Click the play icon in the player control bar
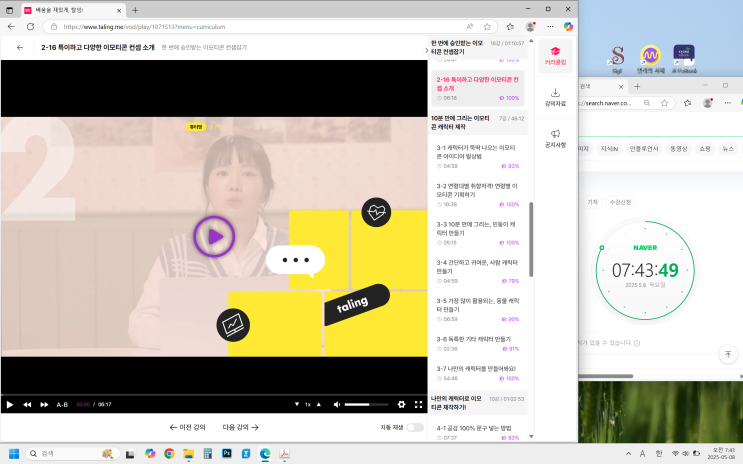The width and height of the screenshot is (743, 464). (x=9, y=404)
